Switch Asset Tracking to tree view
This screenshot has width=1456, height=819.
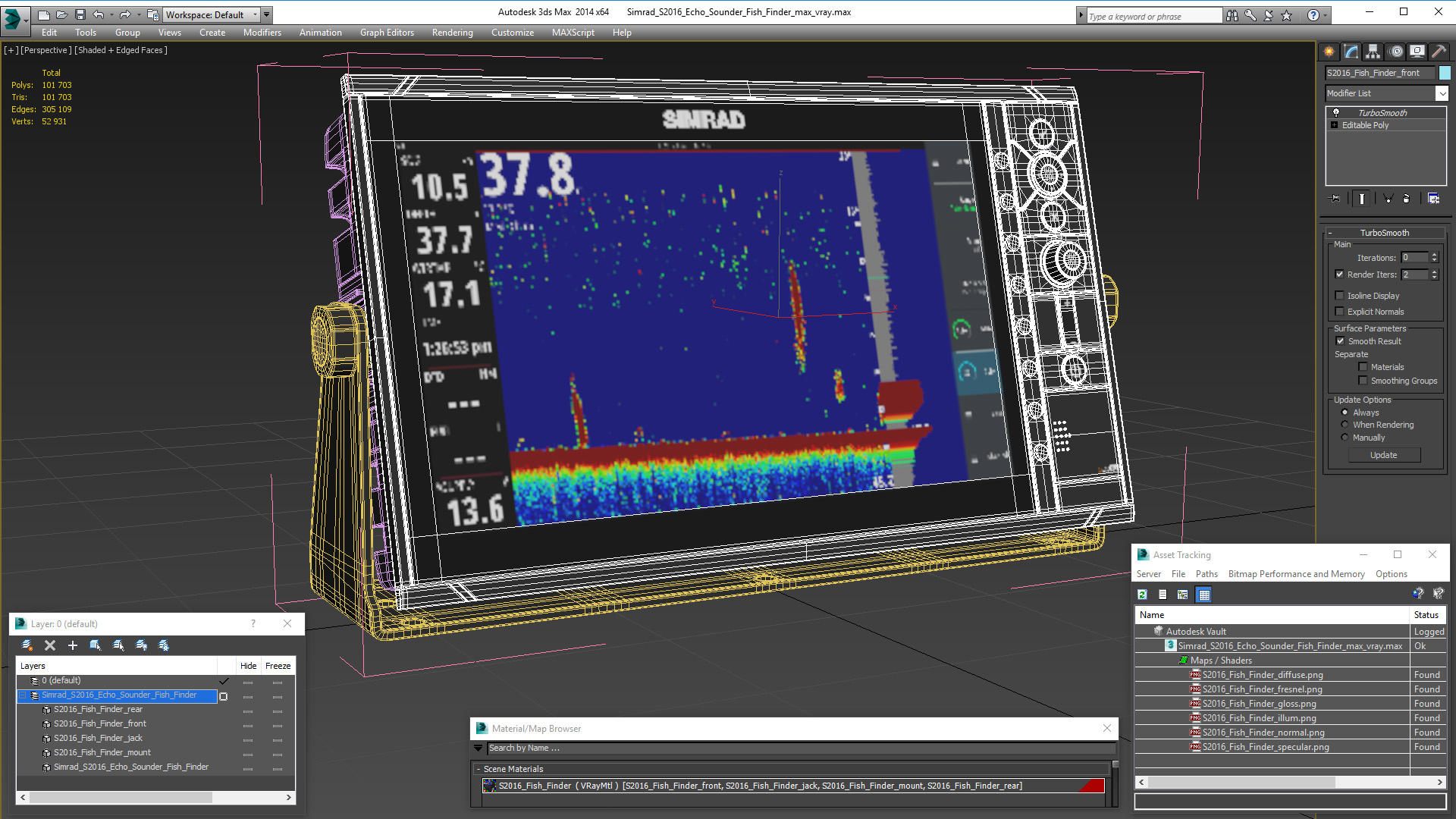[1183, 595]
